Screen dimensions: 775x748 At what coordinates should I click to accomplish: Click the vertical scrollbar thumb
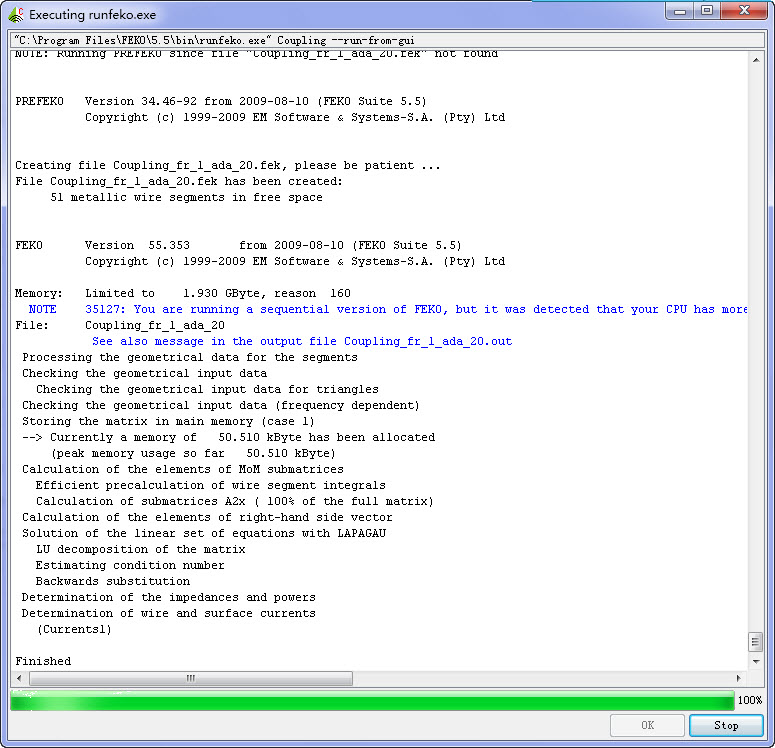(755, 642)
